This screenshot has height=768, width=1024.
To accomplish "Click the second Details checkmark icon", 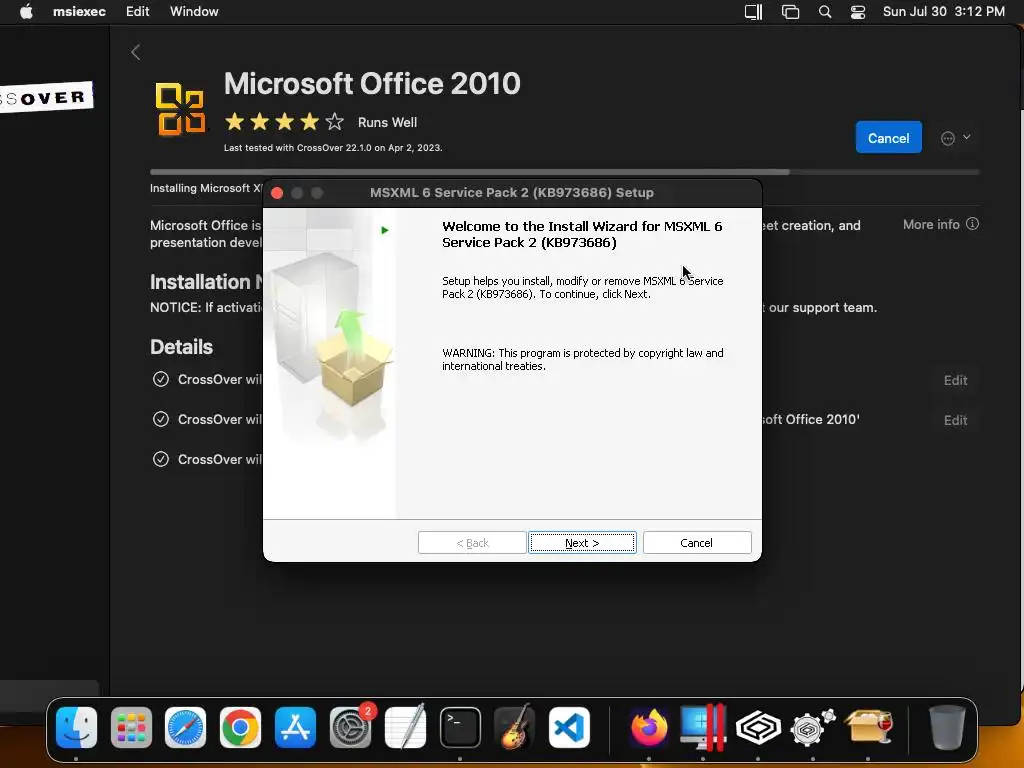I will (161, 419).
